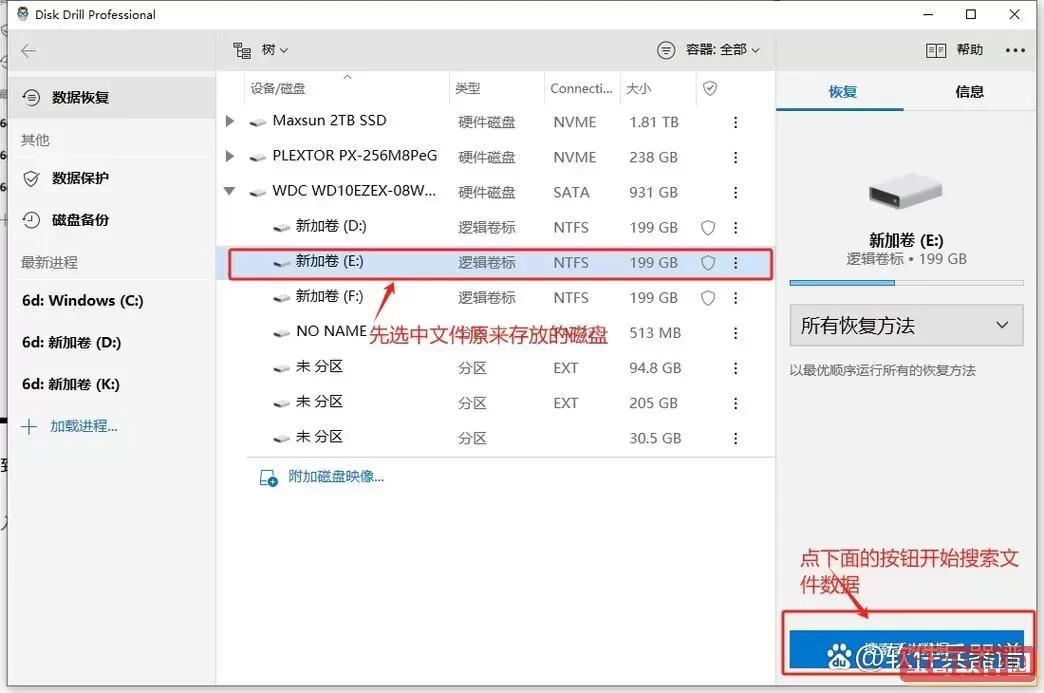The width and height of the screenshot is (1044, 693).
Task: Select 数据恢复 in the sidebar
Action: (x=111, y=98)
